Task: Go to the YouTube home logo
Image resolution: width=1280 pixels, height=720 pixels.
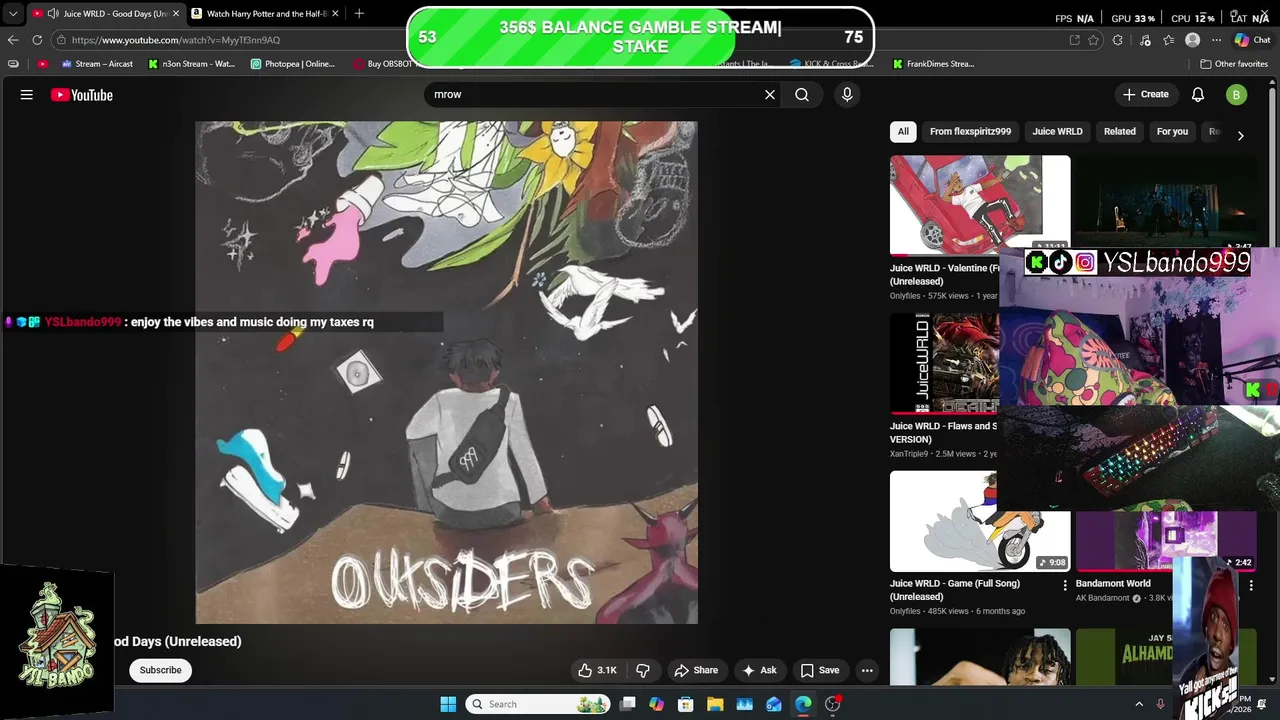Action: pos(82,95)
